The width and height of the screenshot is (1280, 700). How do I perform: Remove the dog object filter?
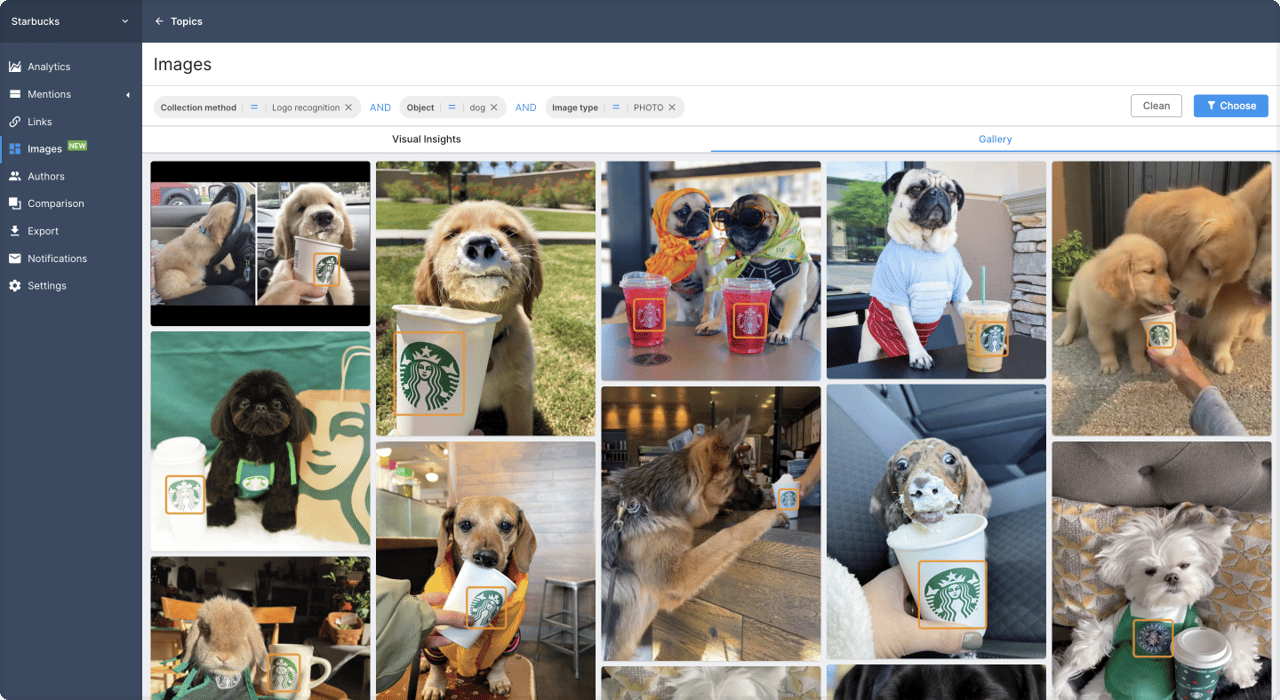point(494,107)
